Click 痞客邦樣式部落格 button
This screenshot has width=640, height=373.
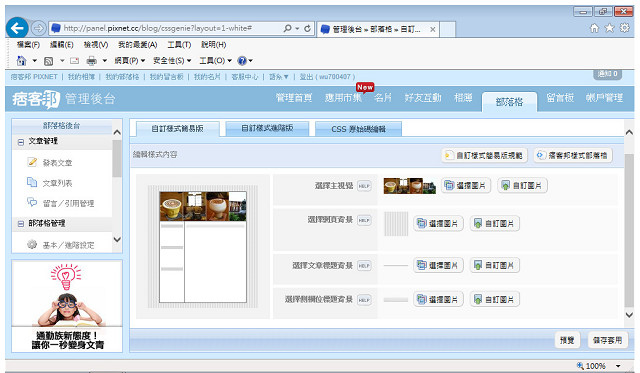coord(573,155)
